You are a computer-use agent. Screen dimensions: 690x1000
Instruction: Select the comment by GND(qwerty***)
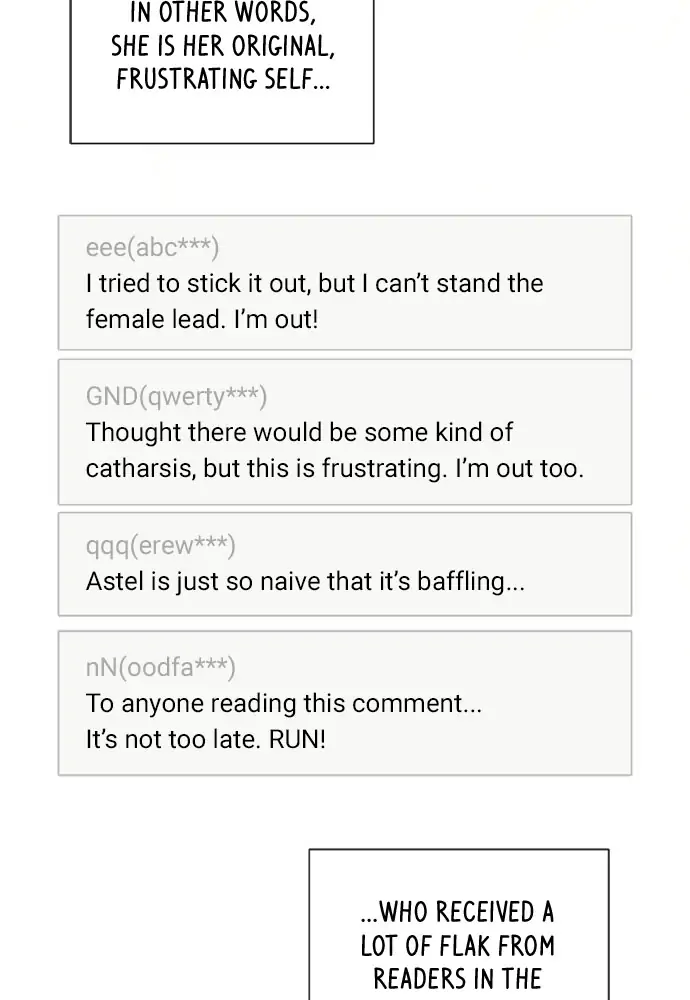tap(345, 432)
